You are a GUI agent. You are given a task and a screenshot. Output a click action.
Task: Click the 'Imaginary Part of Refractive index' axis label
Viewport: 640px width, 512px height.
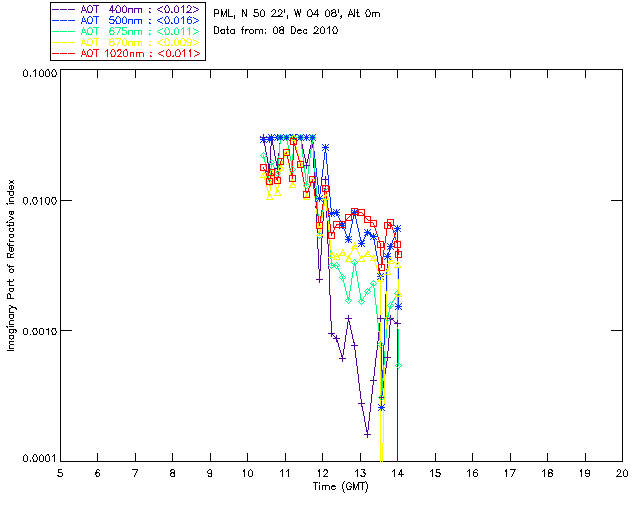click(x=11, y=265)
